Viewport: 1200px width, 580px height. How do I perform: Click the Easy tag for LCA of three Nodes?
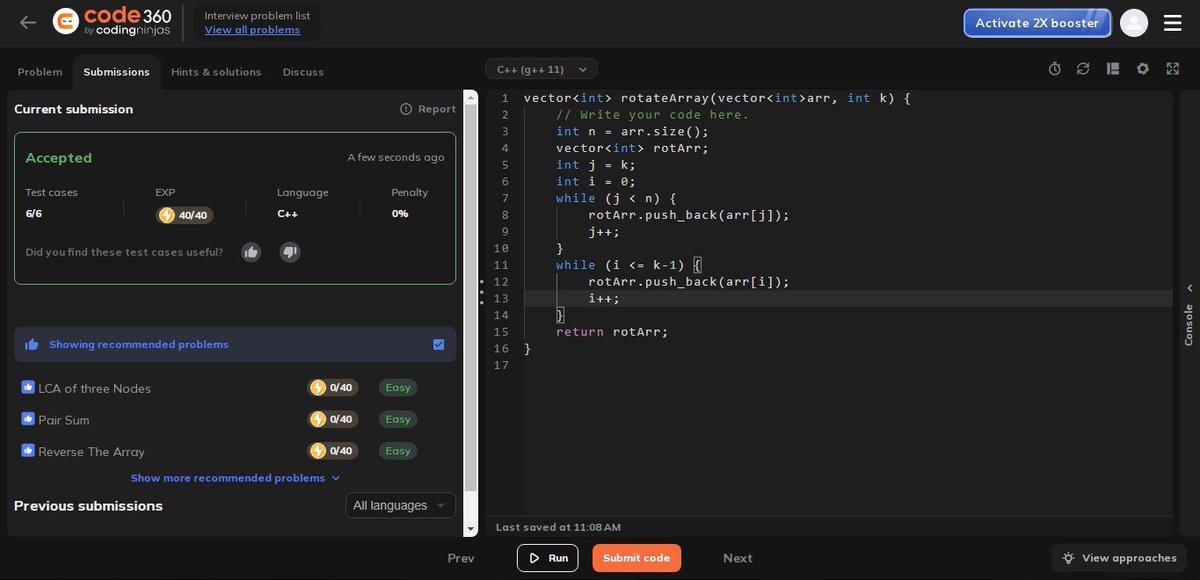click(398, 388)
